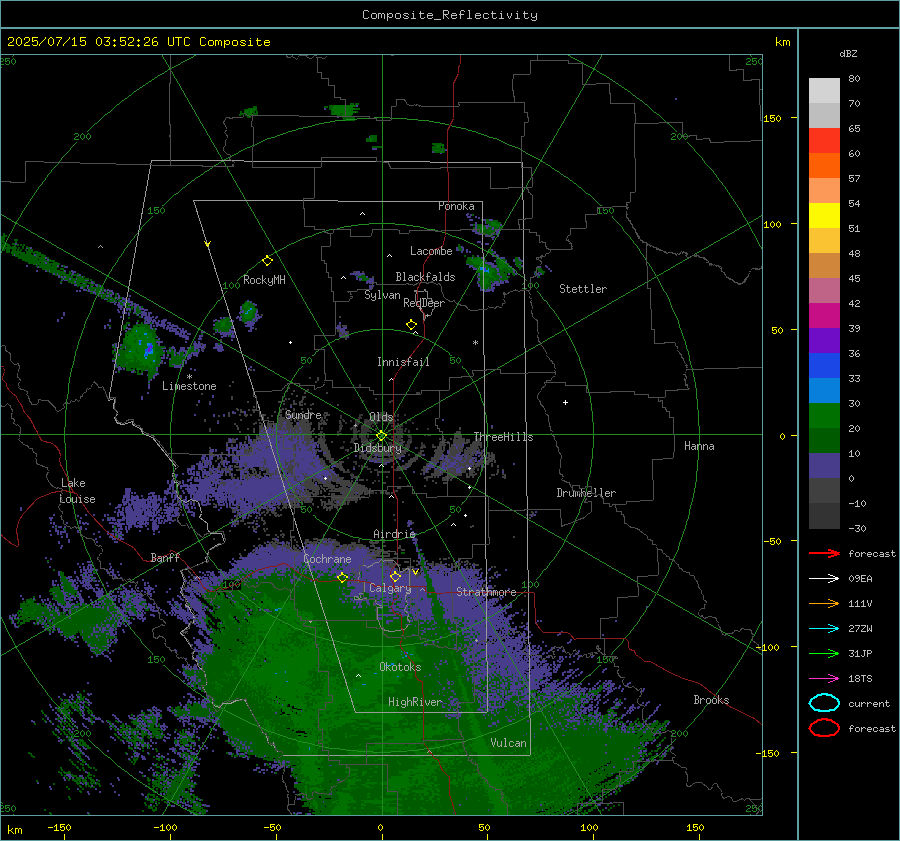900x841 pixels.
Task: Click the Okotoks city label
Action: tap(400, 667)
